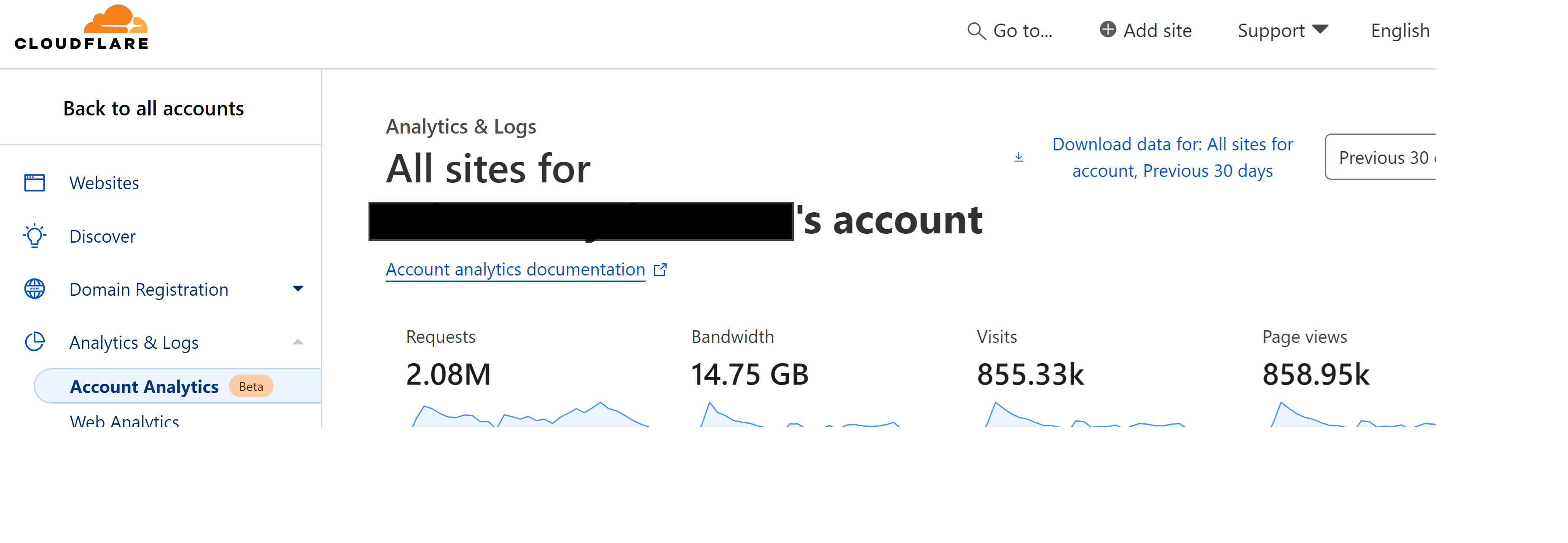The width and height of the screenshot is (1568, 543).
Task: Select Account Analytics in the sidebar
Action: (144, 387)
